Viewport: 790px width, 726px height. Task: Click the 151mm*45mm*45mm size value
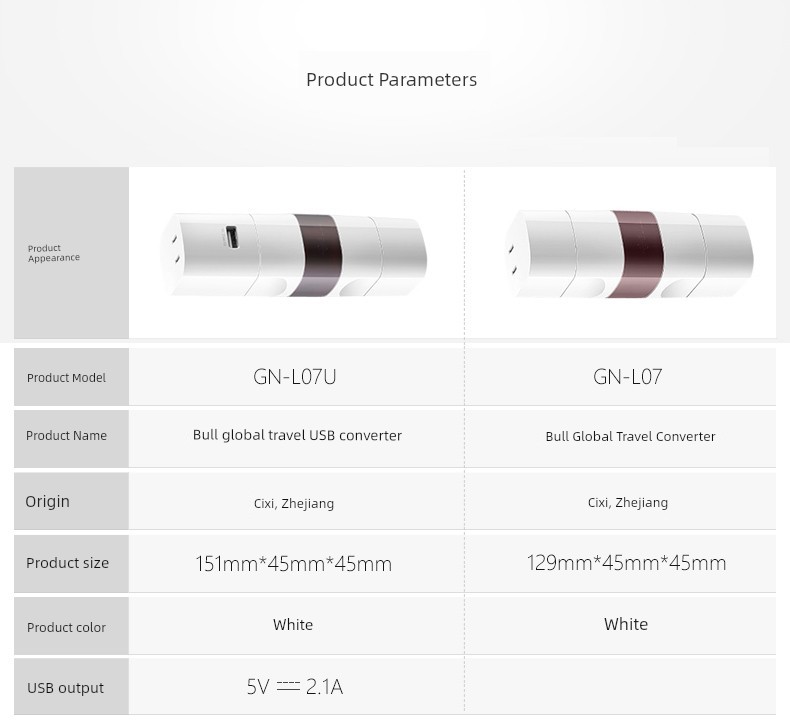[293, 564]
